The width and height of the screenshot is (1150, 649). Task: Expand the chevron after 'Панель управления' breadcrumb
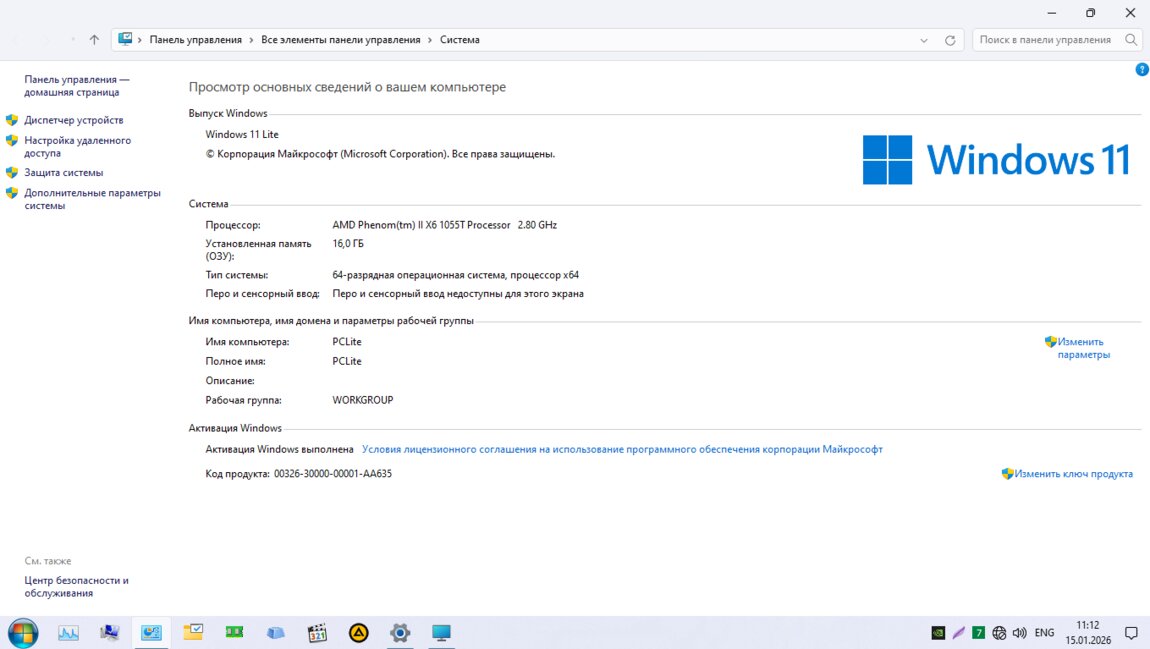tap(251, 40)
